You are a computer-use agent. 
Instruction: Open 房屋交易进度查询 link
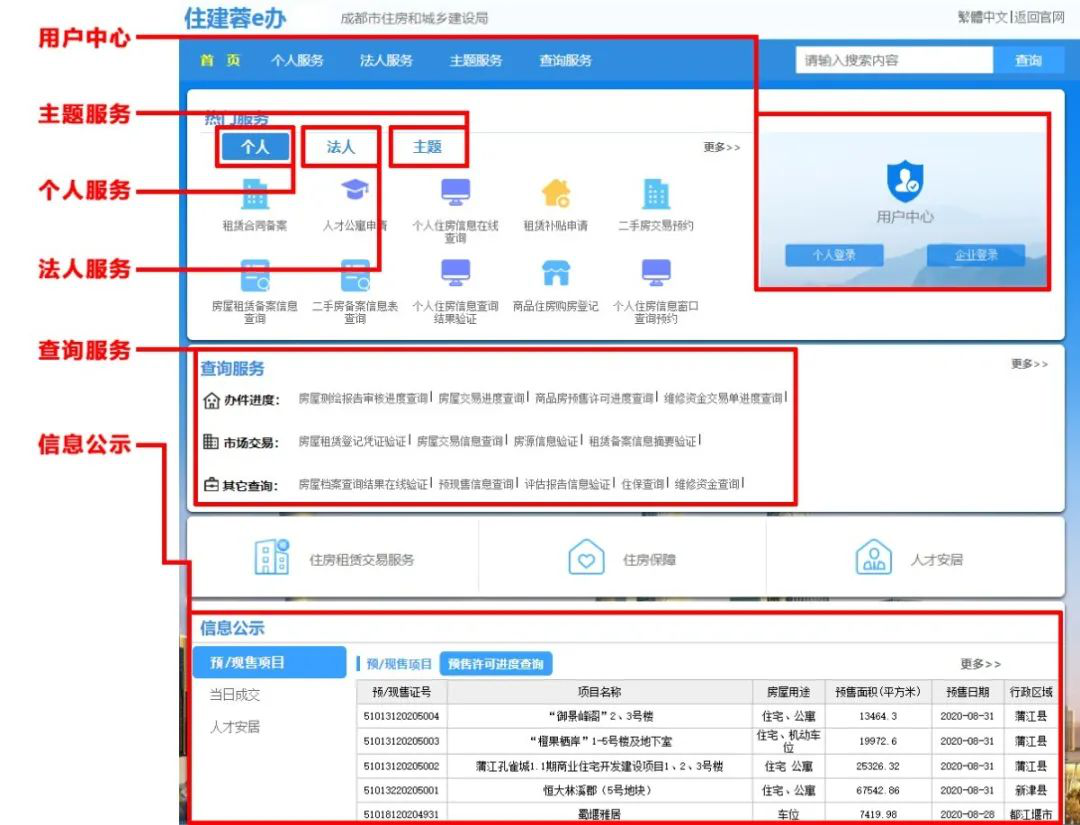point(481,398)
